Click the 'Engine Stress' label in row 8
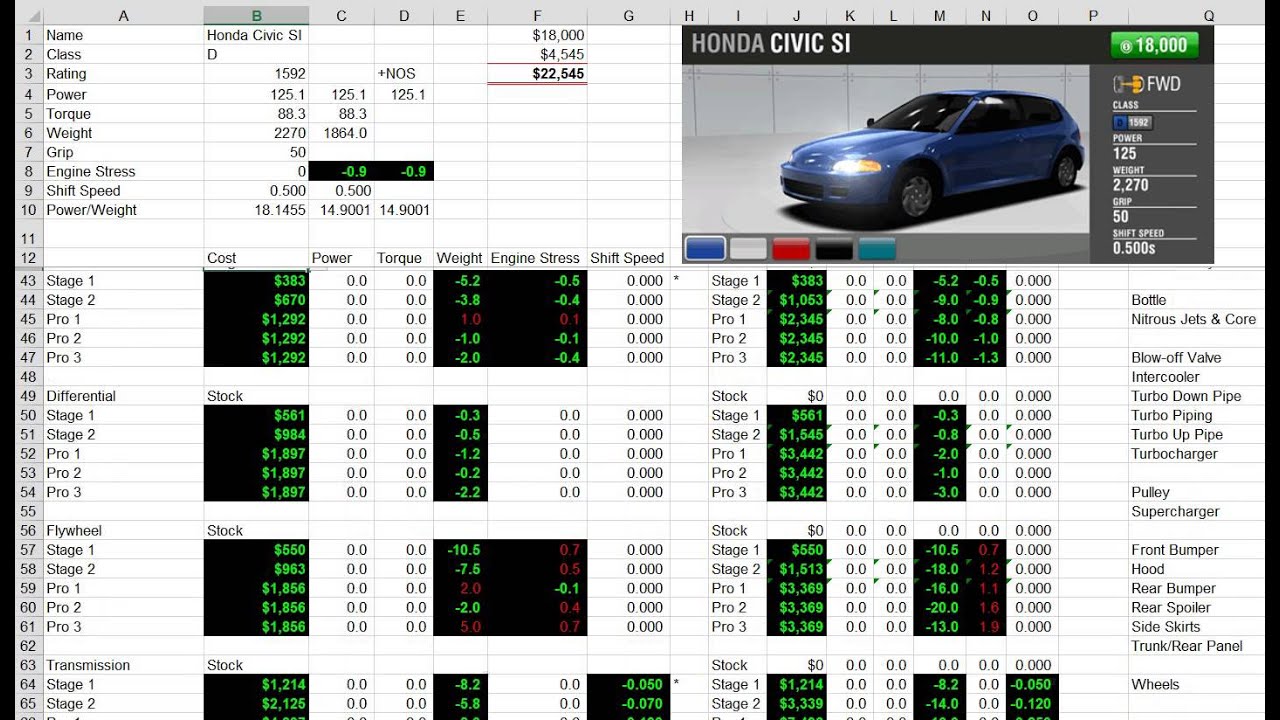This screenshot has width=1280, height=720. [x=123, y=172]
